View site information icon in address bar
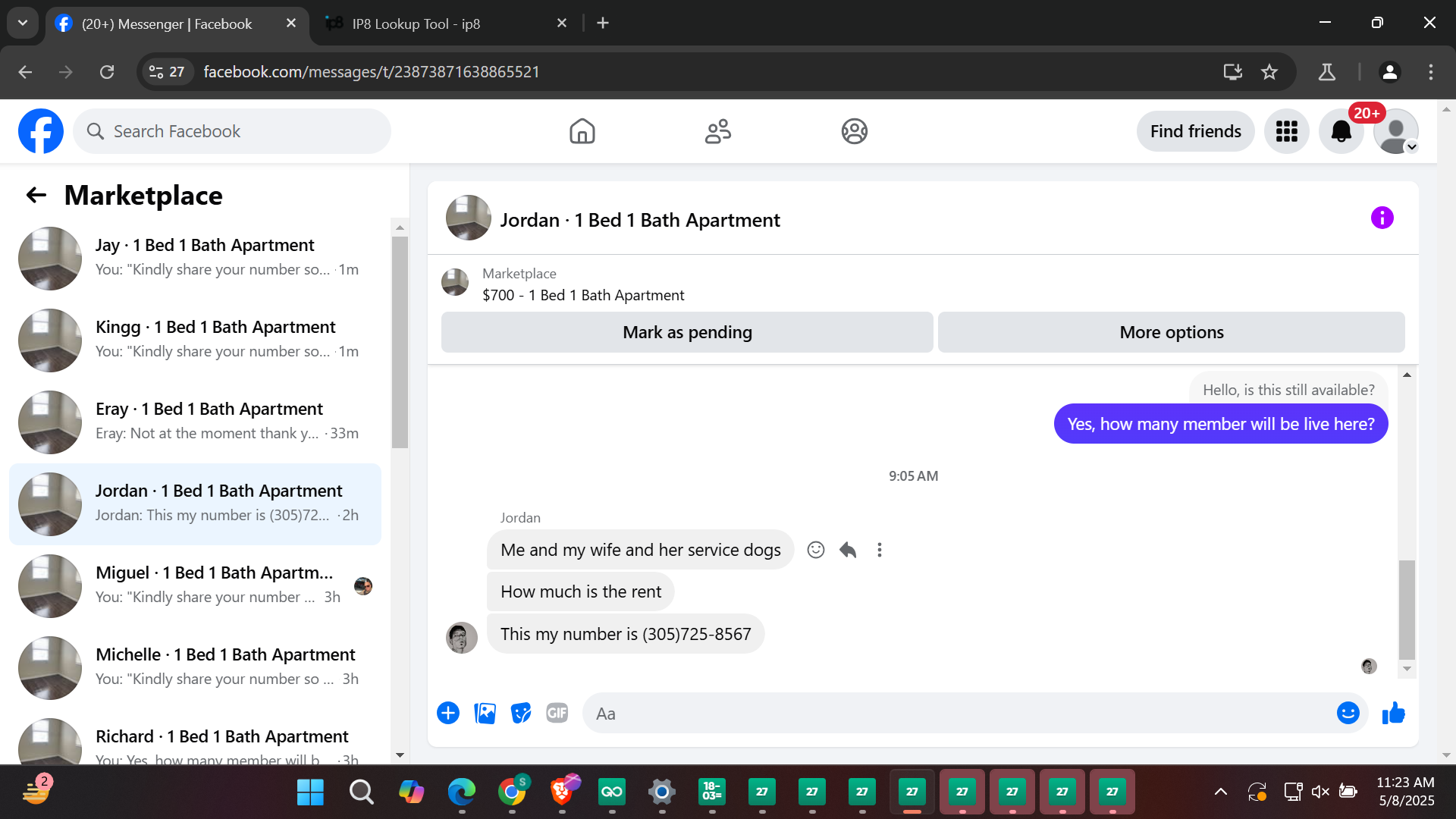This screenshot has height=819, width=1456. point(166,72)
